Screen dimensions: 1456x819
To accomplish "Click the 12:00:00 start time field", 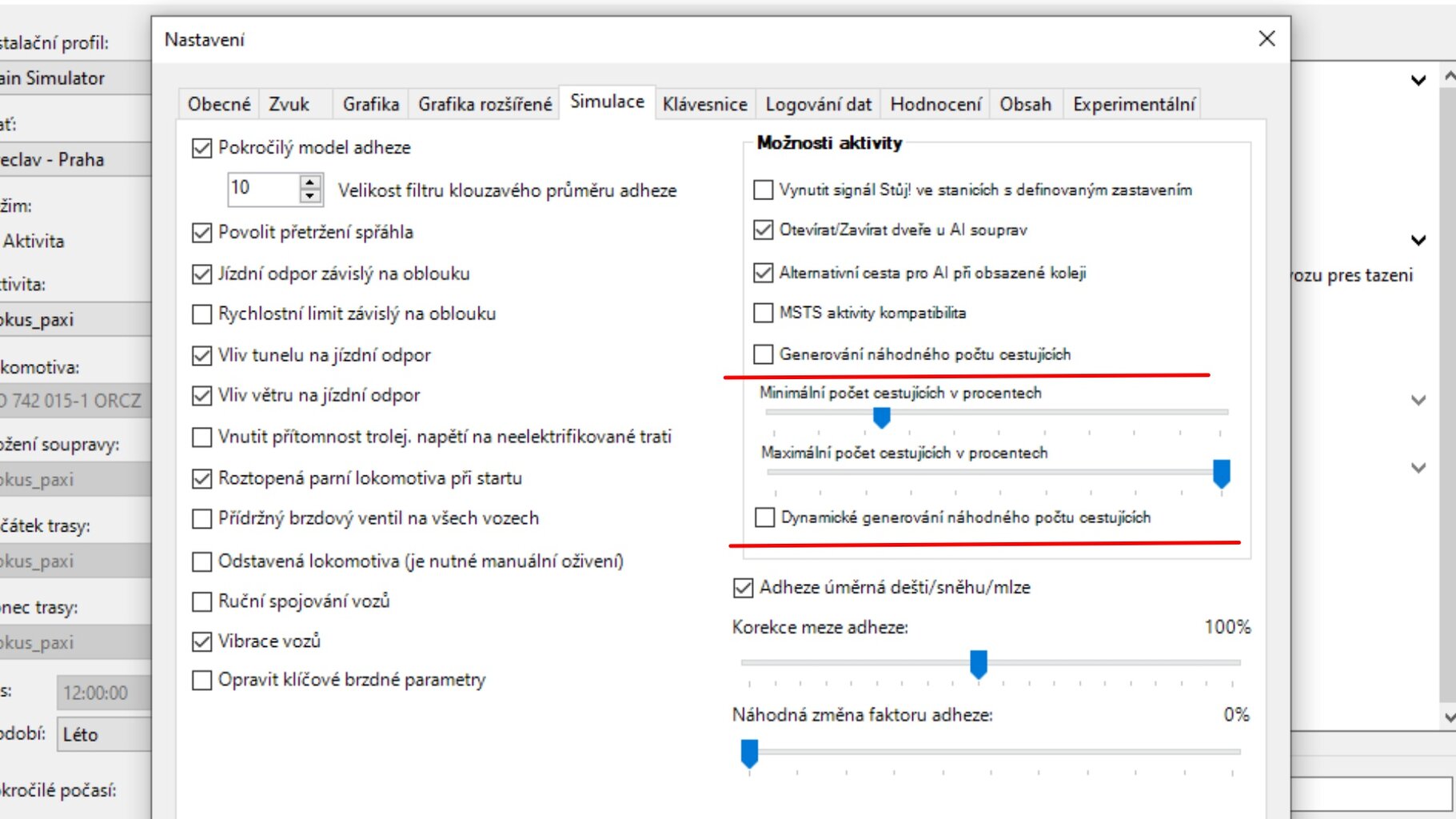I will point(103,693).
